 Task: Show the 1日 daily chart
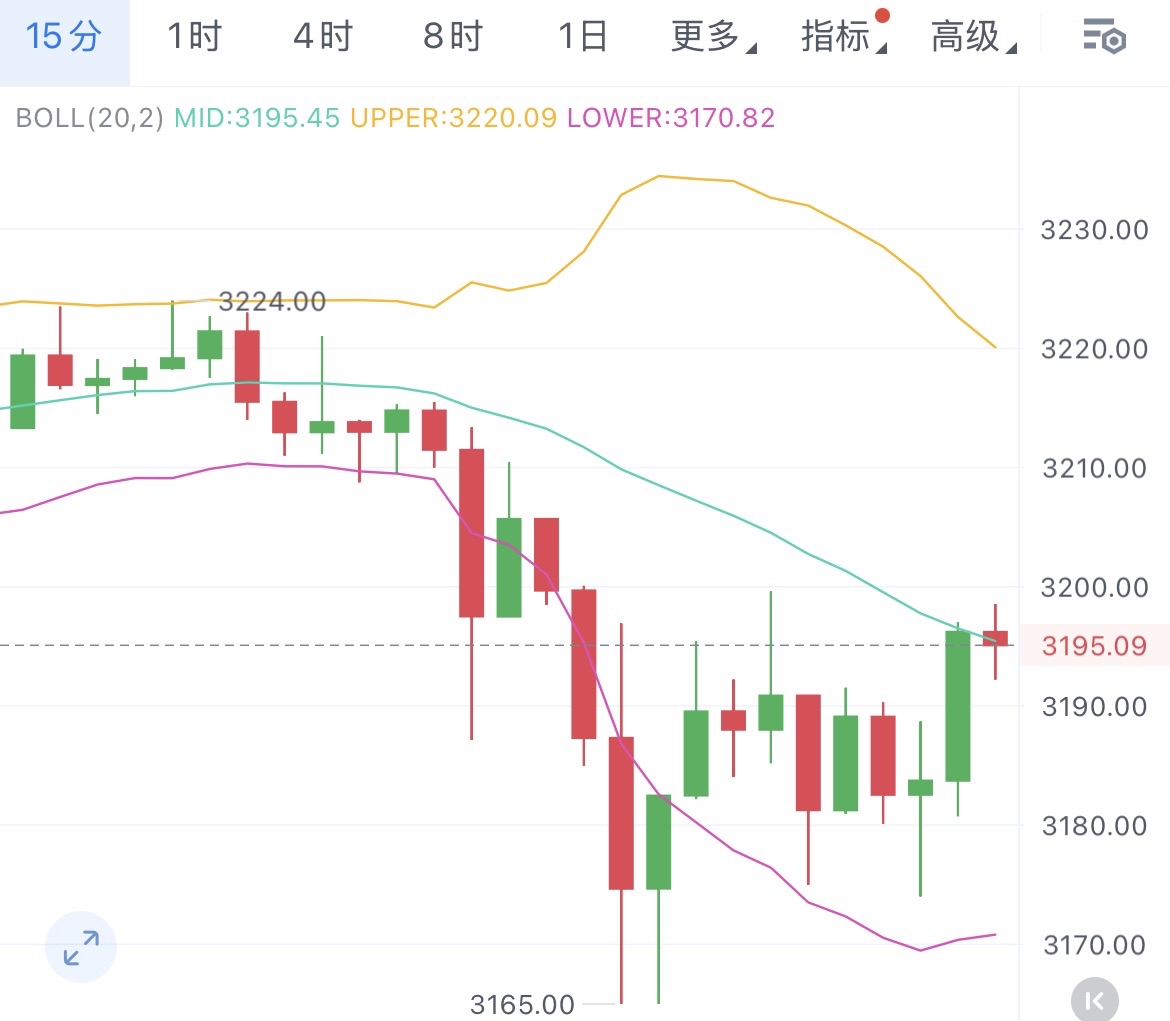coord(582,38)
